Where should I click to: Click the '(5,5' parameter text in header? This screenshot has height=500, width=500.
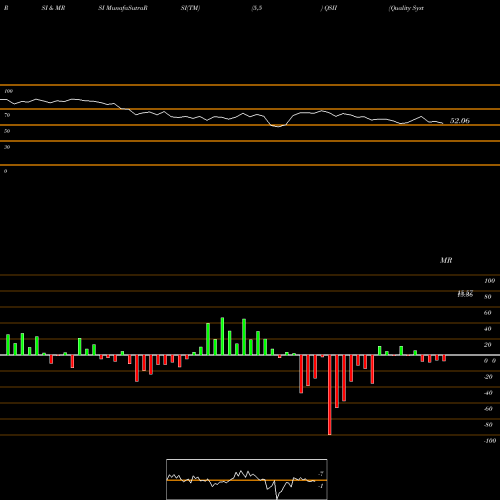257,8
